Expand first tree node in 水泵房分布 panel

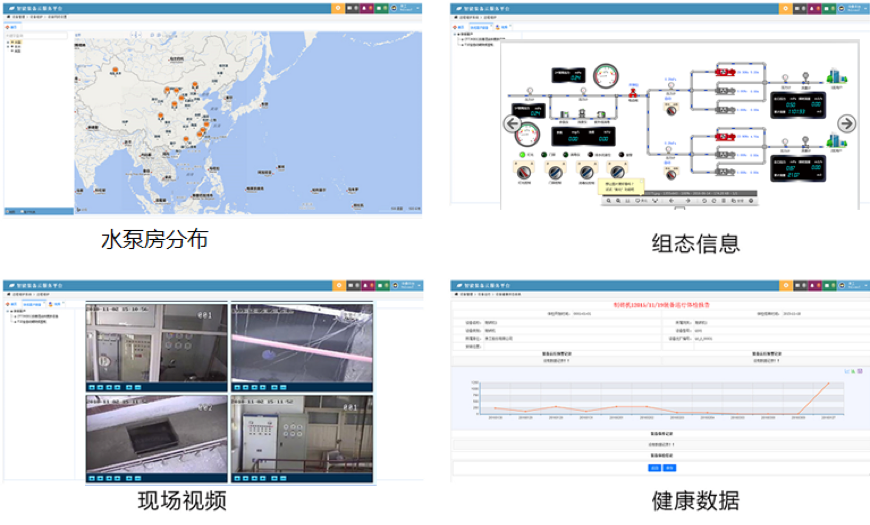[8, 42]
